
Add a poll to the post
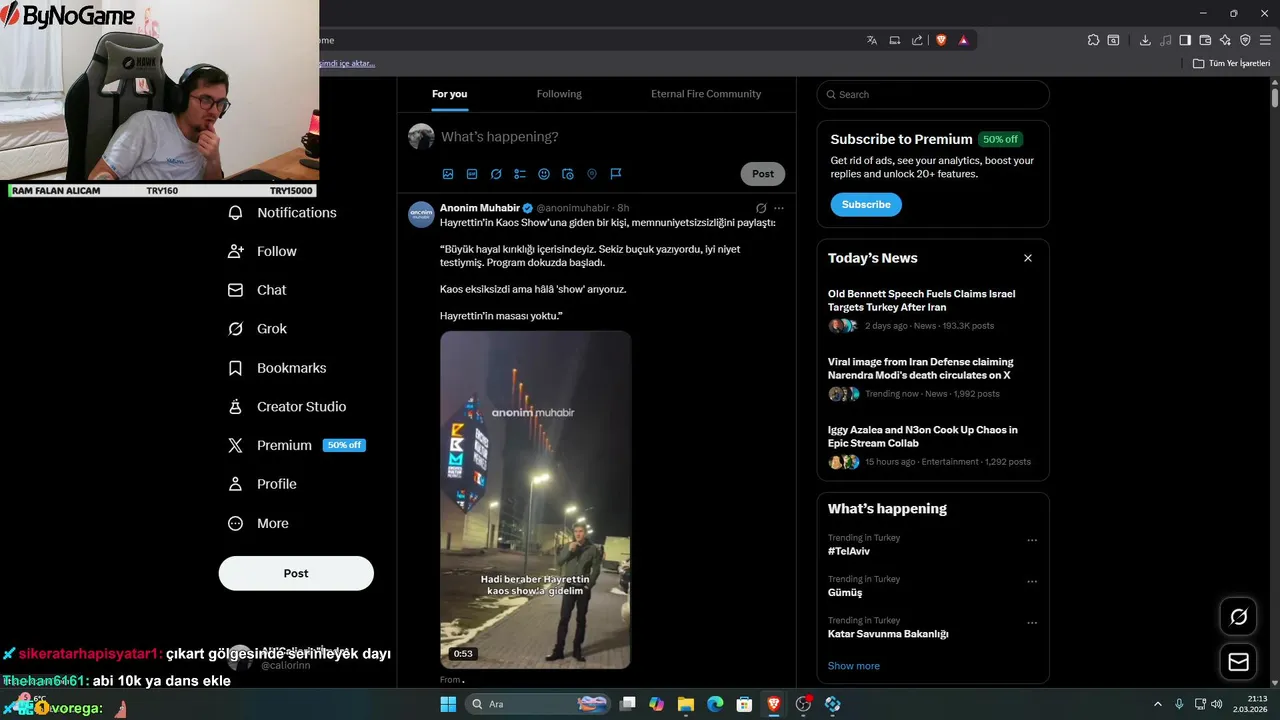(520, 174)
